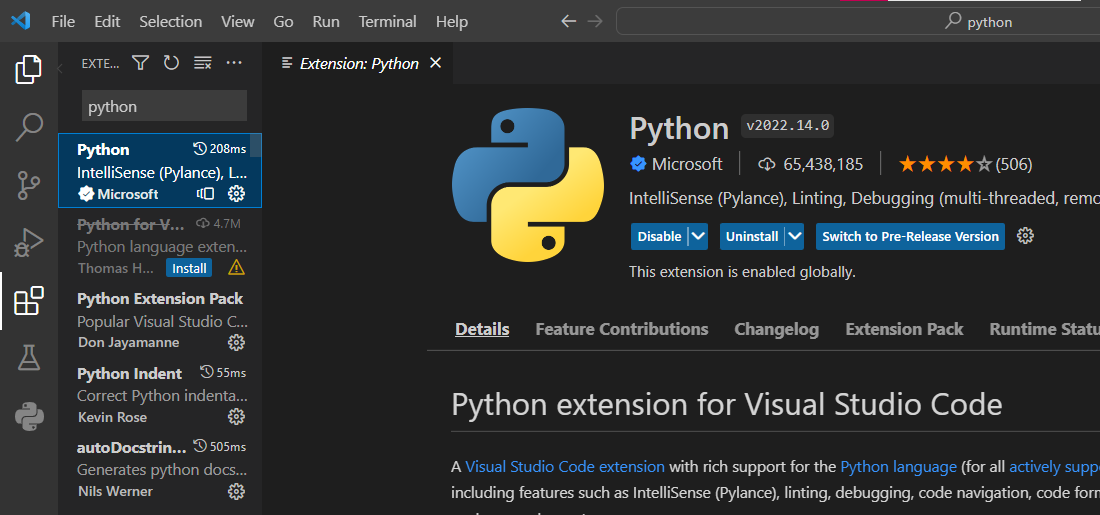Open the Source Control view
Image resolution: width=1100 pixels, height=515 pixels.
click(29, 185)
